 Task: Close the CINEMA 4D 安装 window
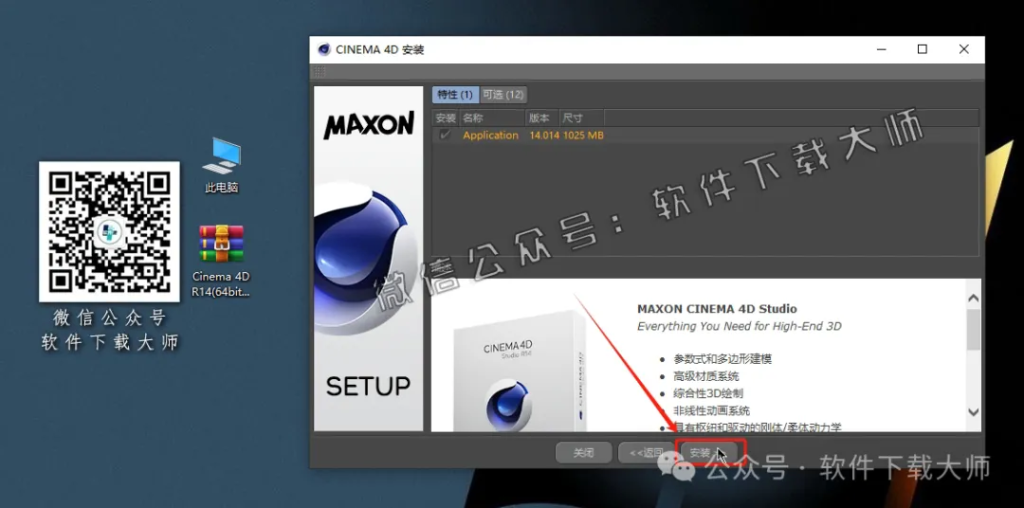tap(963, 50)
